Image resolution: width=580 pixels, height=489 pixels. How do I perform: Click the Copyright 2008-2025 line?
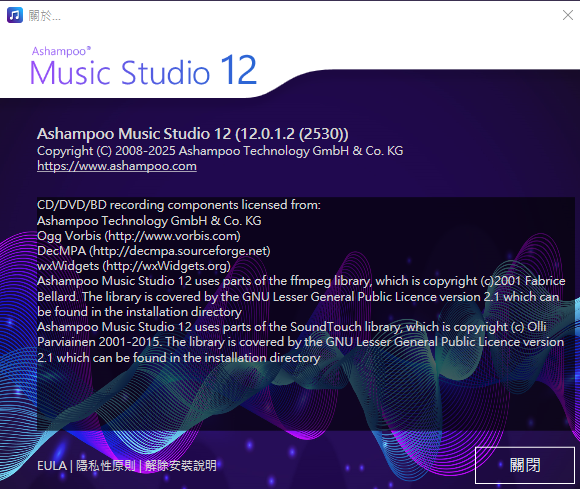(x=220, y=151)
